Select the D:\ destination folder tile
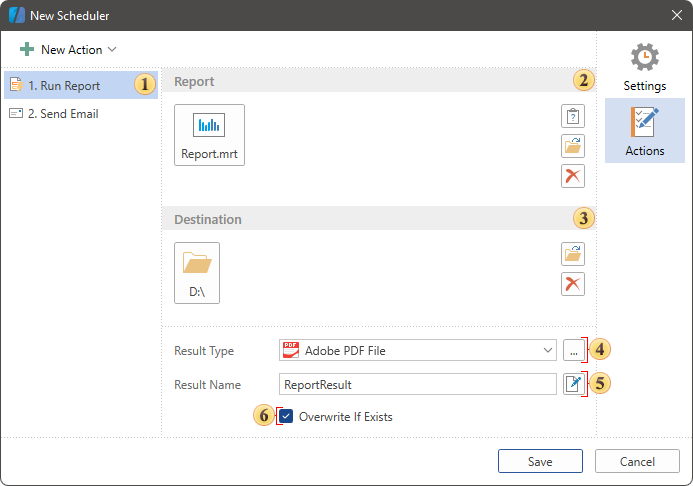 [x=197, y=272]
